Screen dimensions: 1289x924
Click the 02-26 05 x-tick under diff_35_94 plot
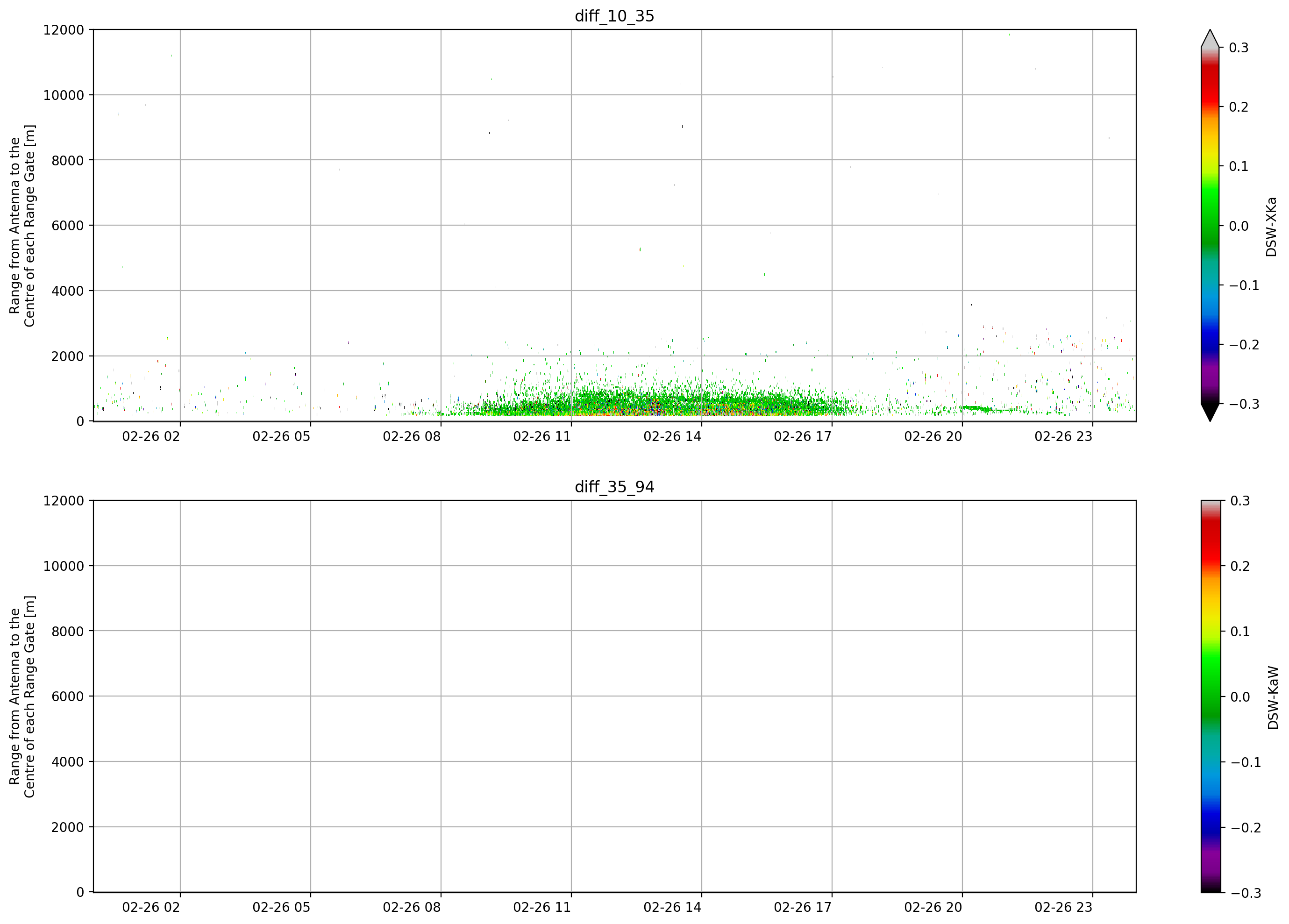[281, 908]
